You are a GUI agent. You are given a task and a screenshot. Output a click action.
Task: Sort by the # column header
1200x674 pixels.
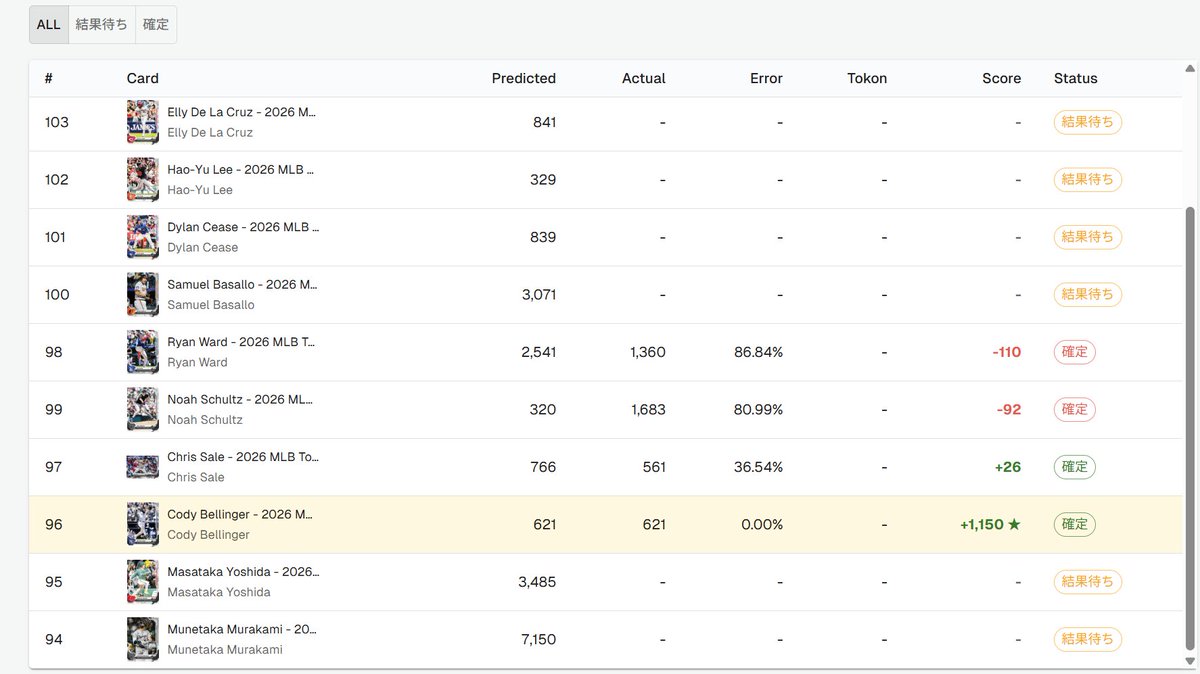pos(49,78)
